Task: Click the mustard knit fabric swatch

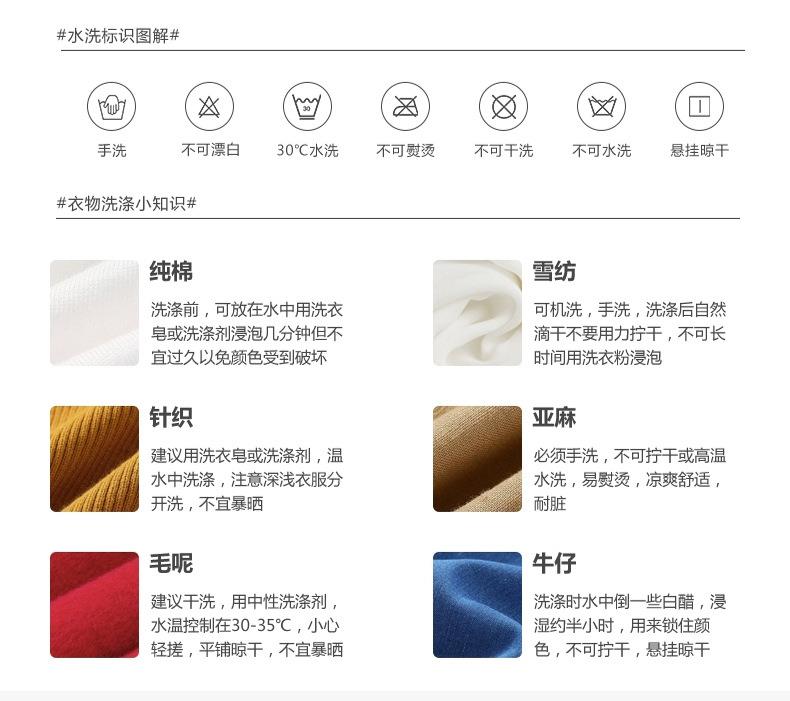Action: (94, 459)
